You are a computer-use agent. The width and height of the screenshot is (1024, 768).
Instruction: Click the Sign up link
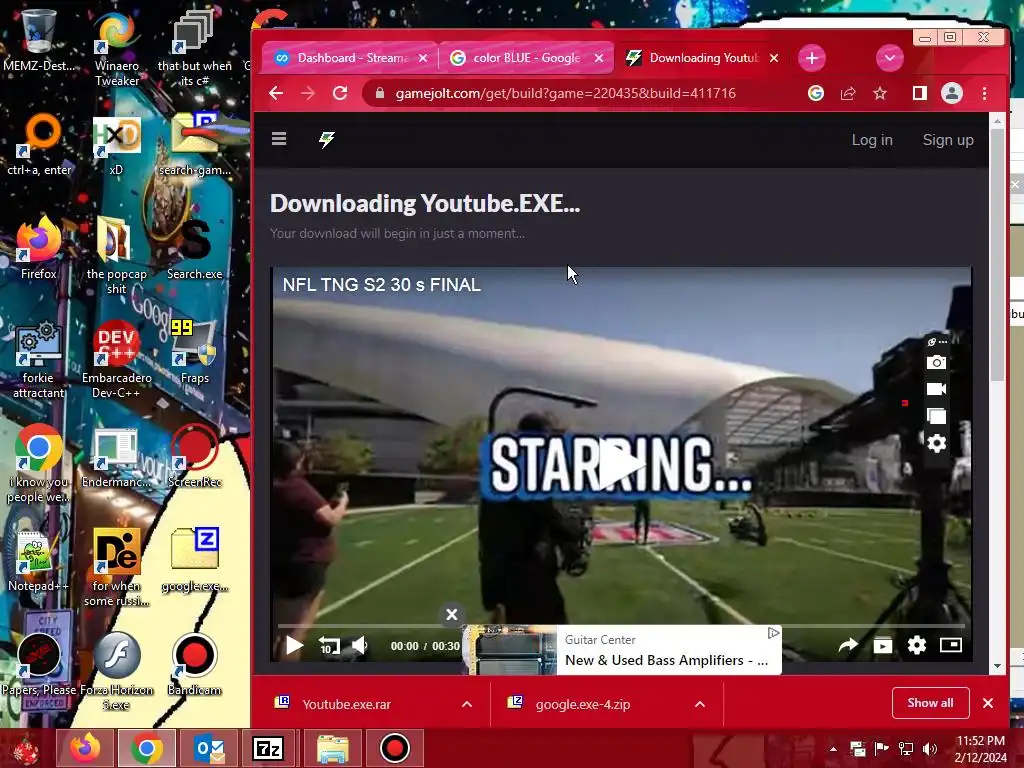tap(948, 140)
